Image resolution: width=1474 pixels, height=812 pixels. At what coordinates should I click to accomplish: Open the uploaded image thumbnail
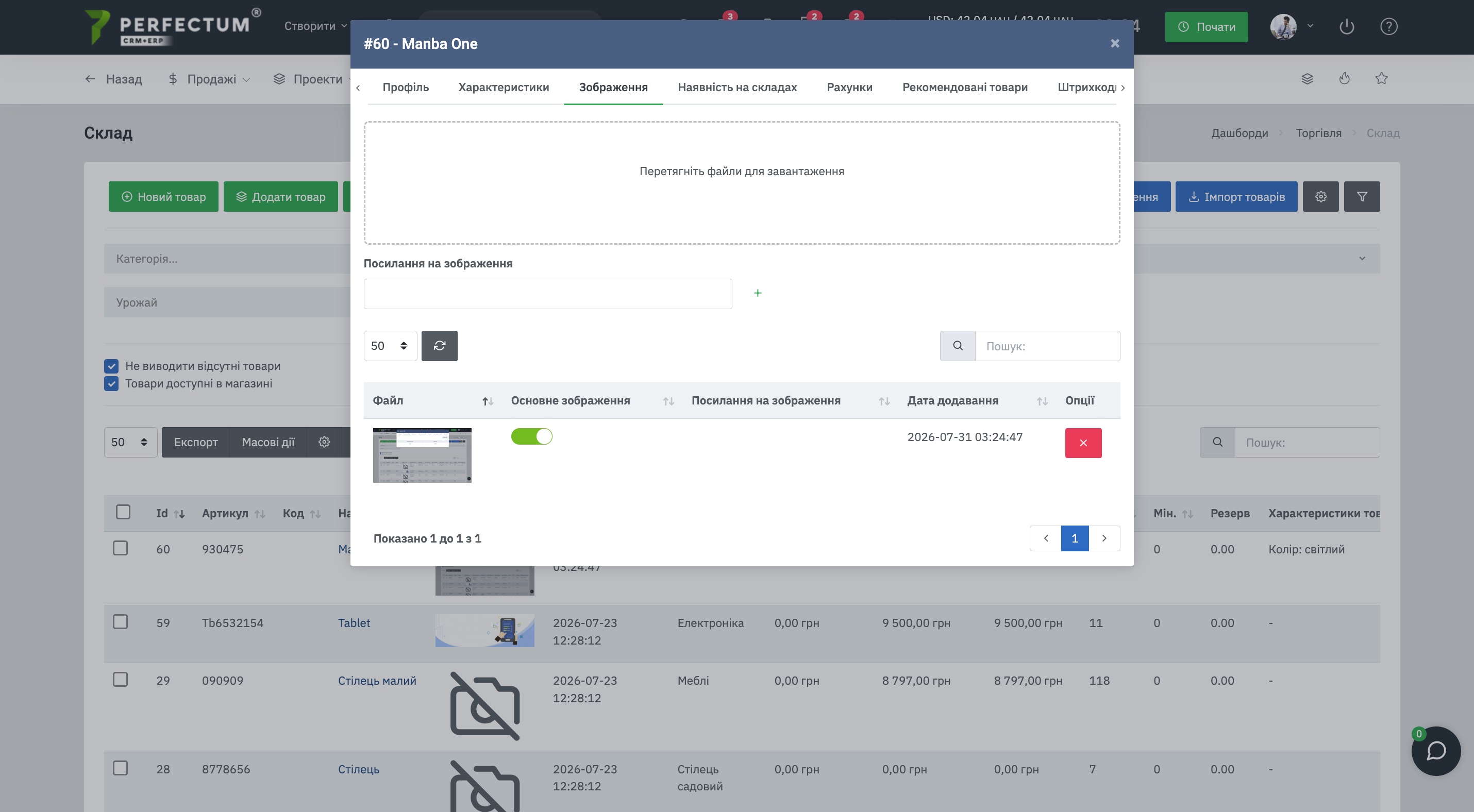tap(422, 455)
